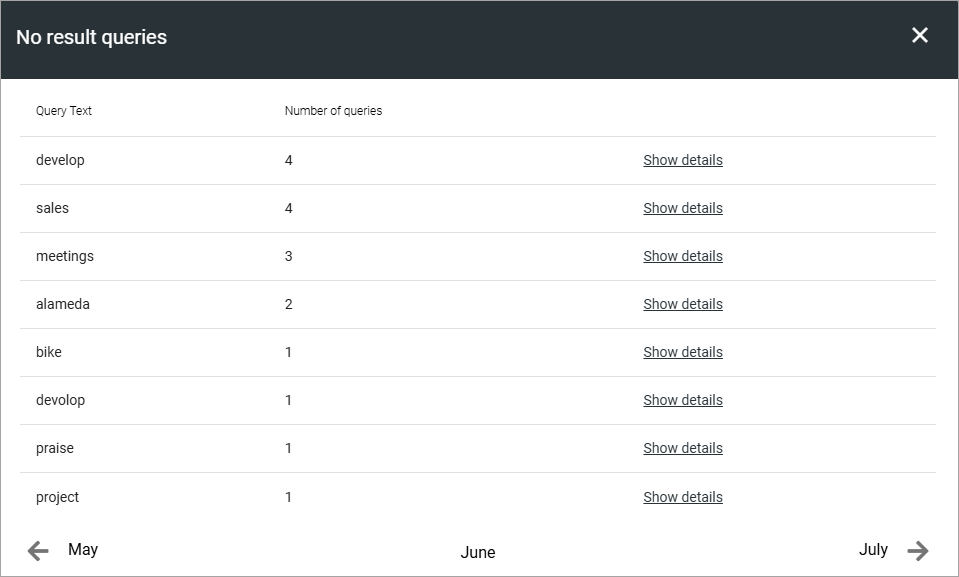This screenshot has height=577, width=959.
Task: Show details for the alameda query
Action: [683, 304]
